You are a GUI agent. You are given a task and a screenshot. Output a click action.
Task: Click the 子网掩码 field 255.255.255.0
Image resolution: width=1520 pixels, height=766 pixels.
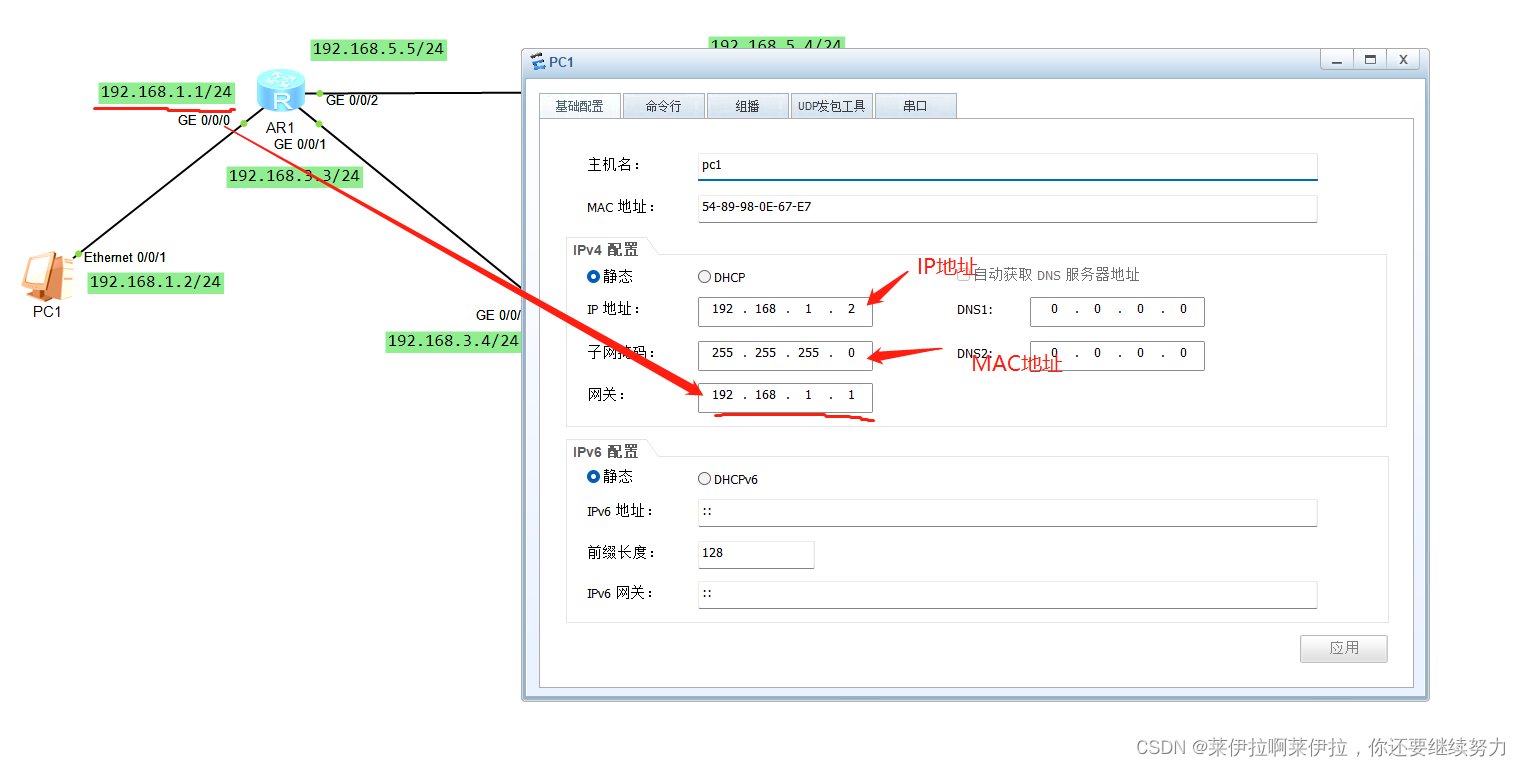pyautogui.click(x=785, y=354)
